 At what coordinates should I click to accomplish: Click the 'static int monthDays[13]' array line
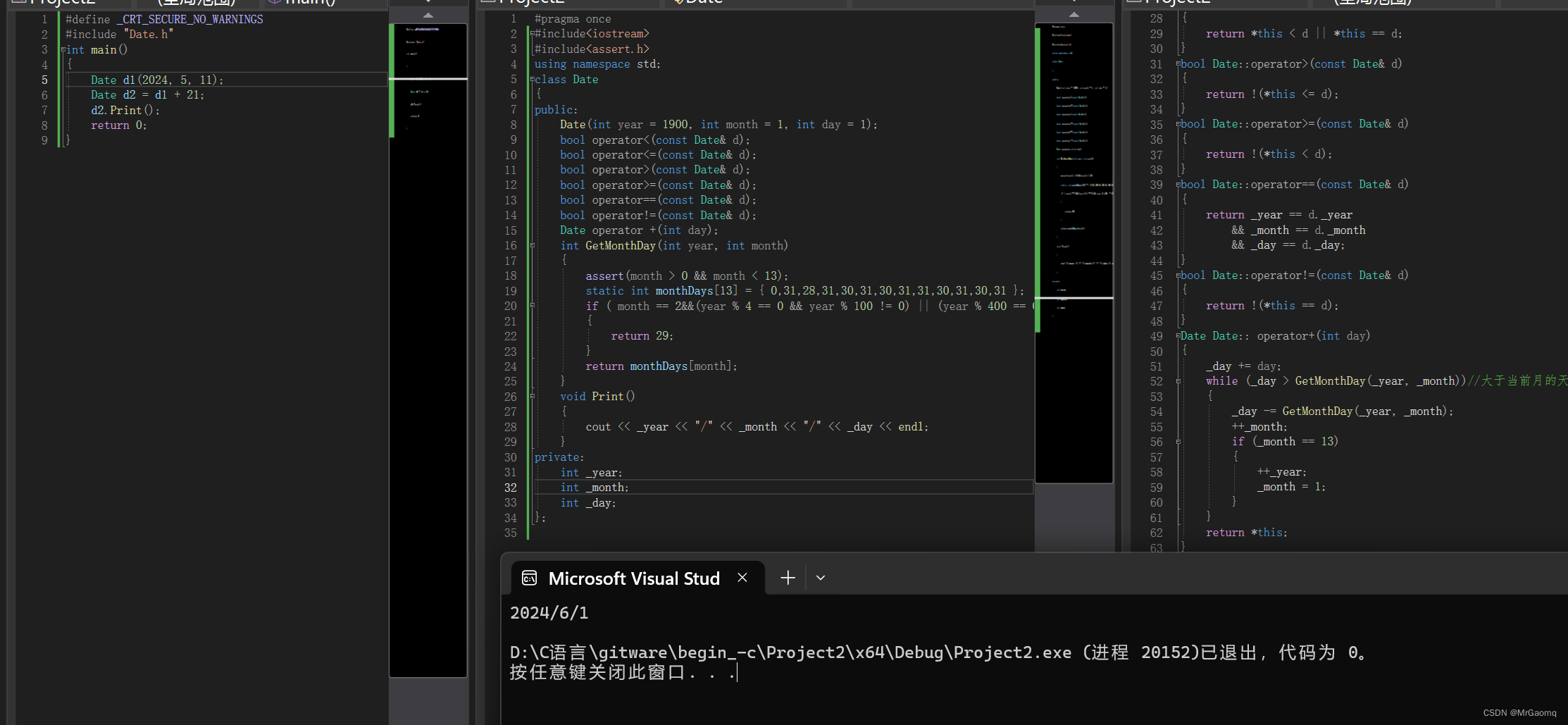pyautogui.click(x=804, y=291)
